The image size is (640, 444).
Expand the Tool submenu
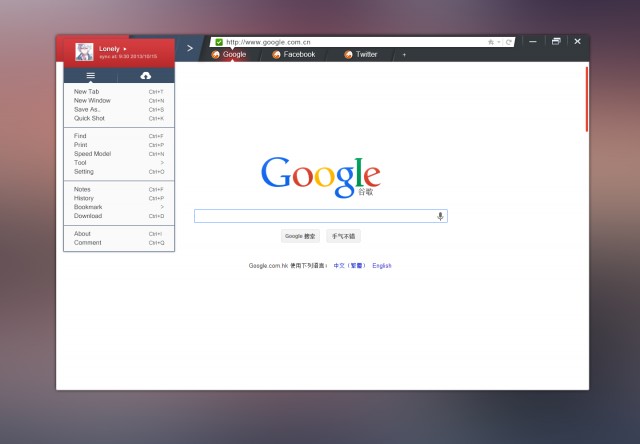pyautogui.click(x=119, y=163)
